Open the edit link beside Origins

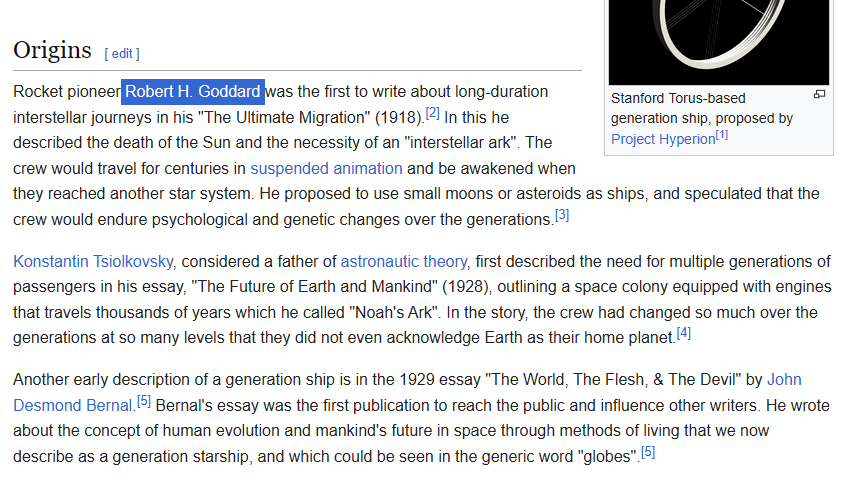click(122, 54)
